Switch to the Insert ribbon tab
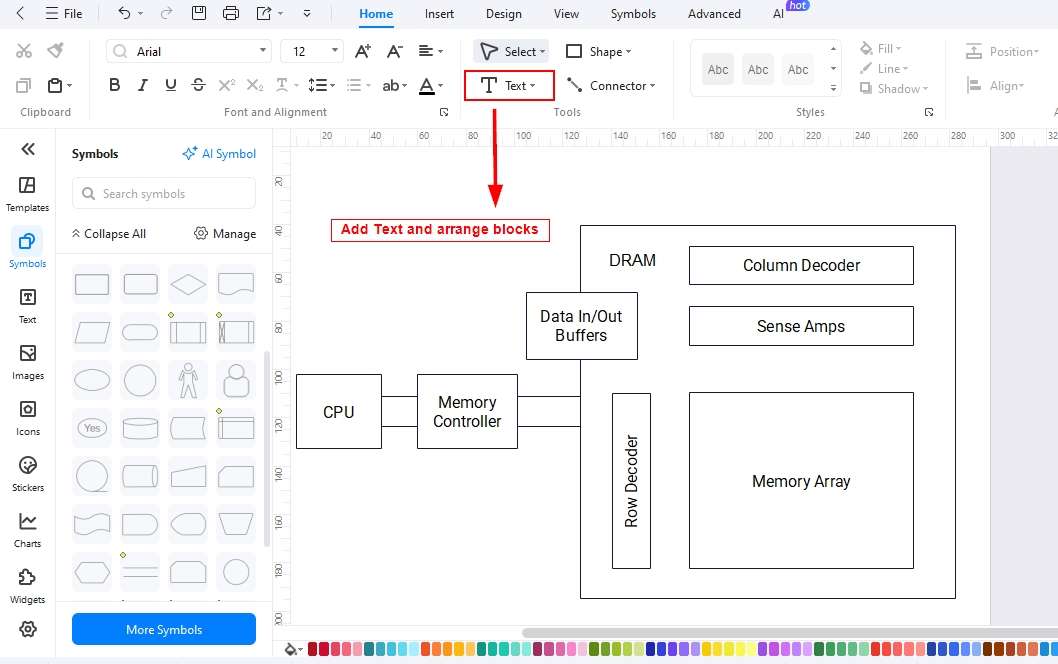The width and height of the screenshot is (1058, 664). (439, 13)
